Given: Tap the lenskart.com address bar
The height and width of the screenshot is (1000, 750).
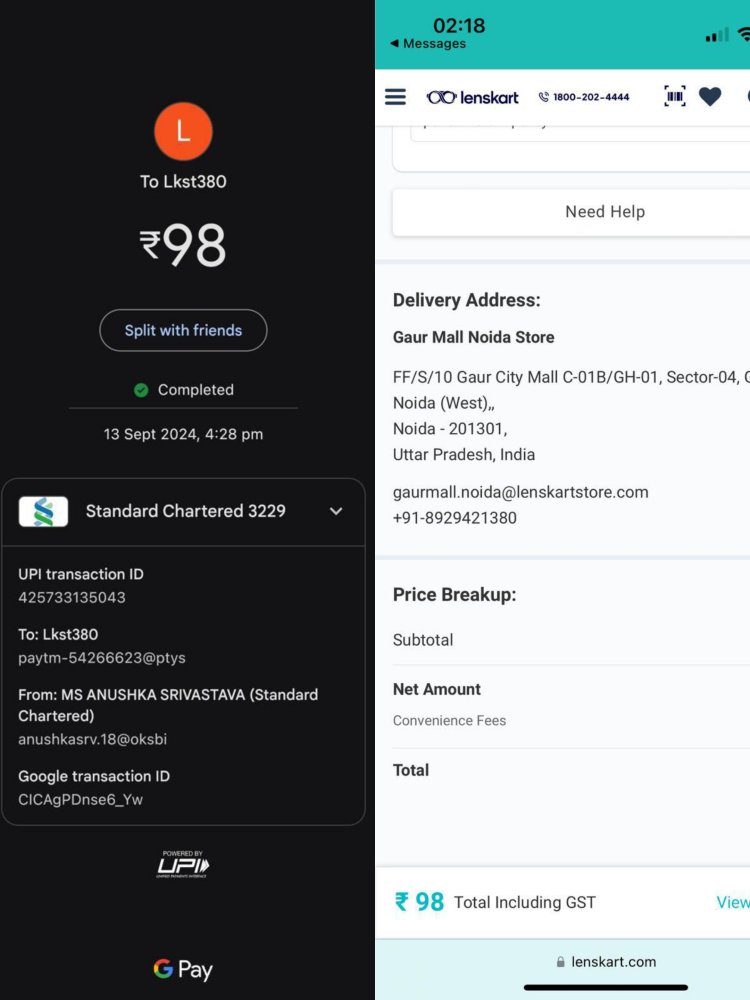Looking at the screenshot, I should (606, 962).
